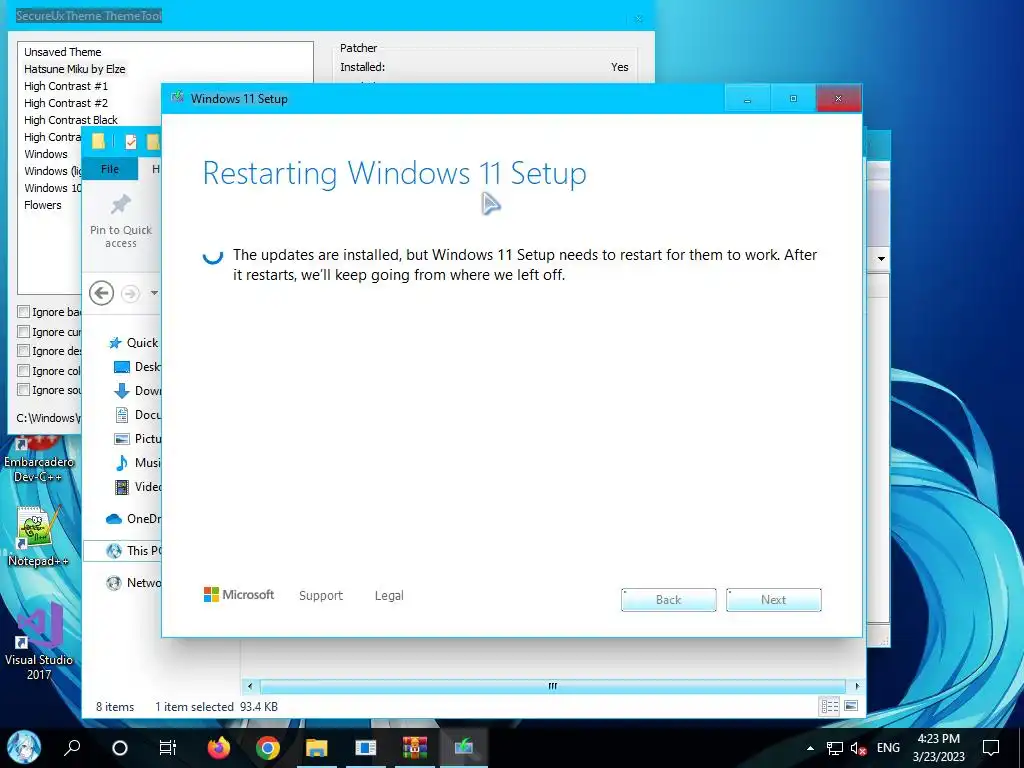Select Network in Explorer navigation pane
1024x768 pixels.
pos(133,583)
